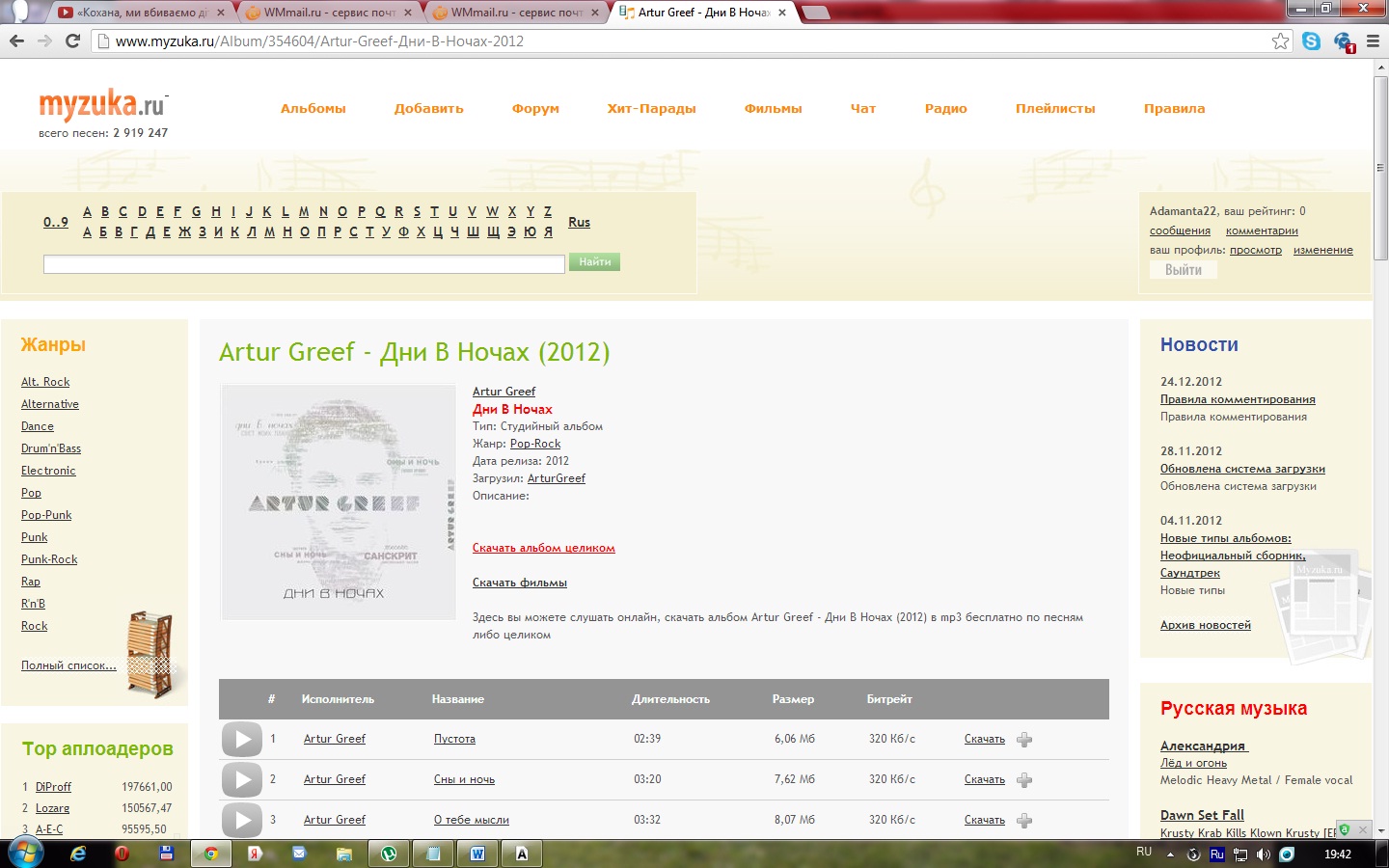The width and height of the screenshot is (1389, 868).
Task: Click the 0..9 index link
Action: (x=56, y=222)
